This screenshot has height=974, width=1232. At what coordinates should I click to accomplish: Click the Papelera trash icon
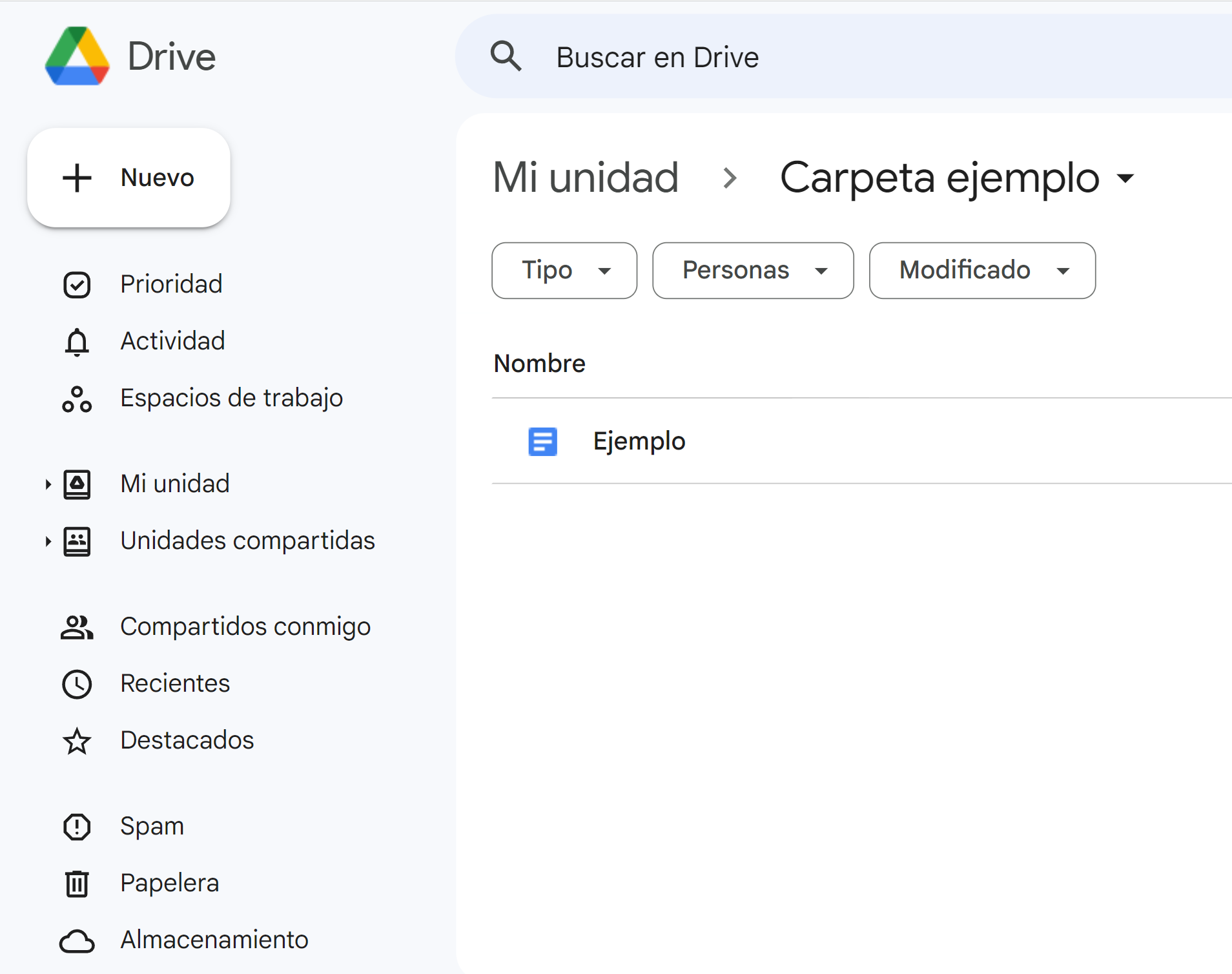point(77,884)
